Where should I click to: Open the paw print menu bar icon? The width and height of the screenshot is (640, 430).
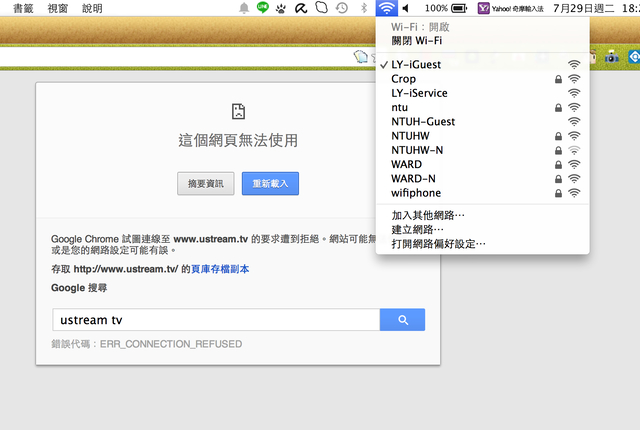(281, 8)
